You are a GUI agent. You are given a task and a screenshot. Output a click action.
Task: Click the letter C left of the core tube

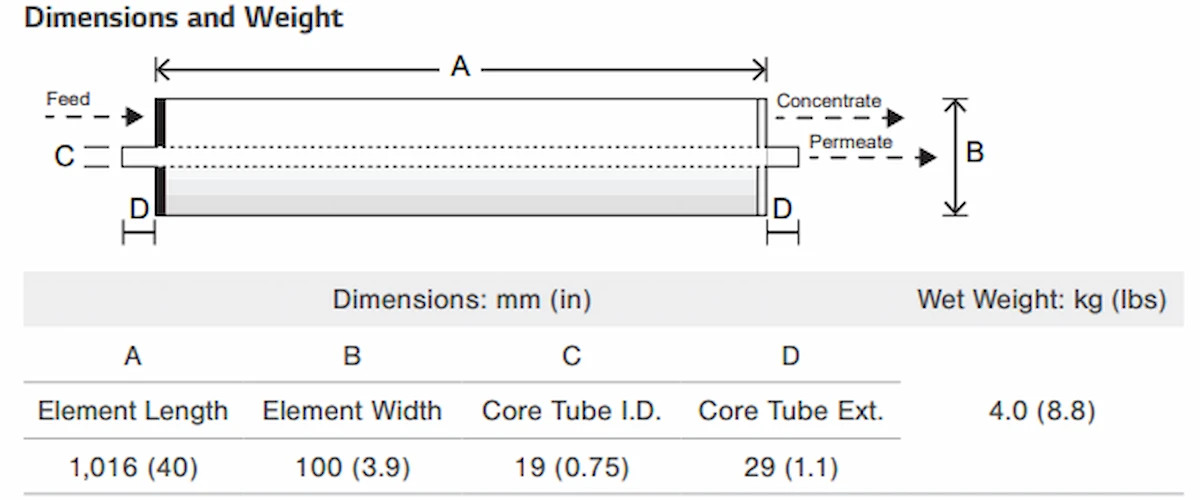click(x=64, y=157)
